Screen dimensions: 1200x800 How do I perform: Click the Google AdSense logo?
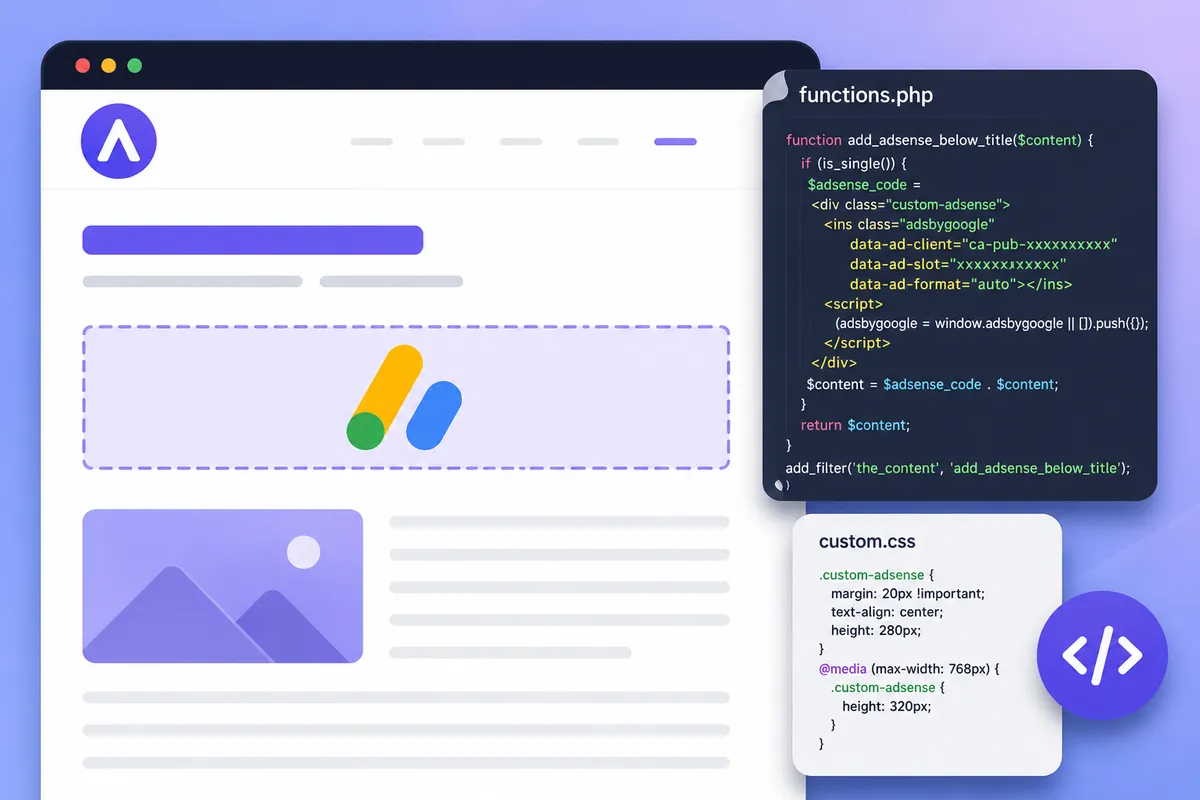404,397
